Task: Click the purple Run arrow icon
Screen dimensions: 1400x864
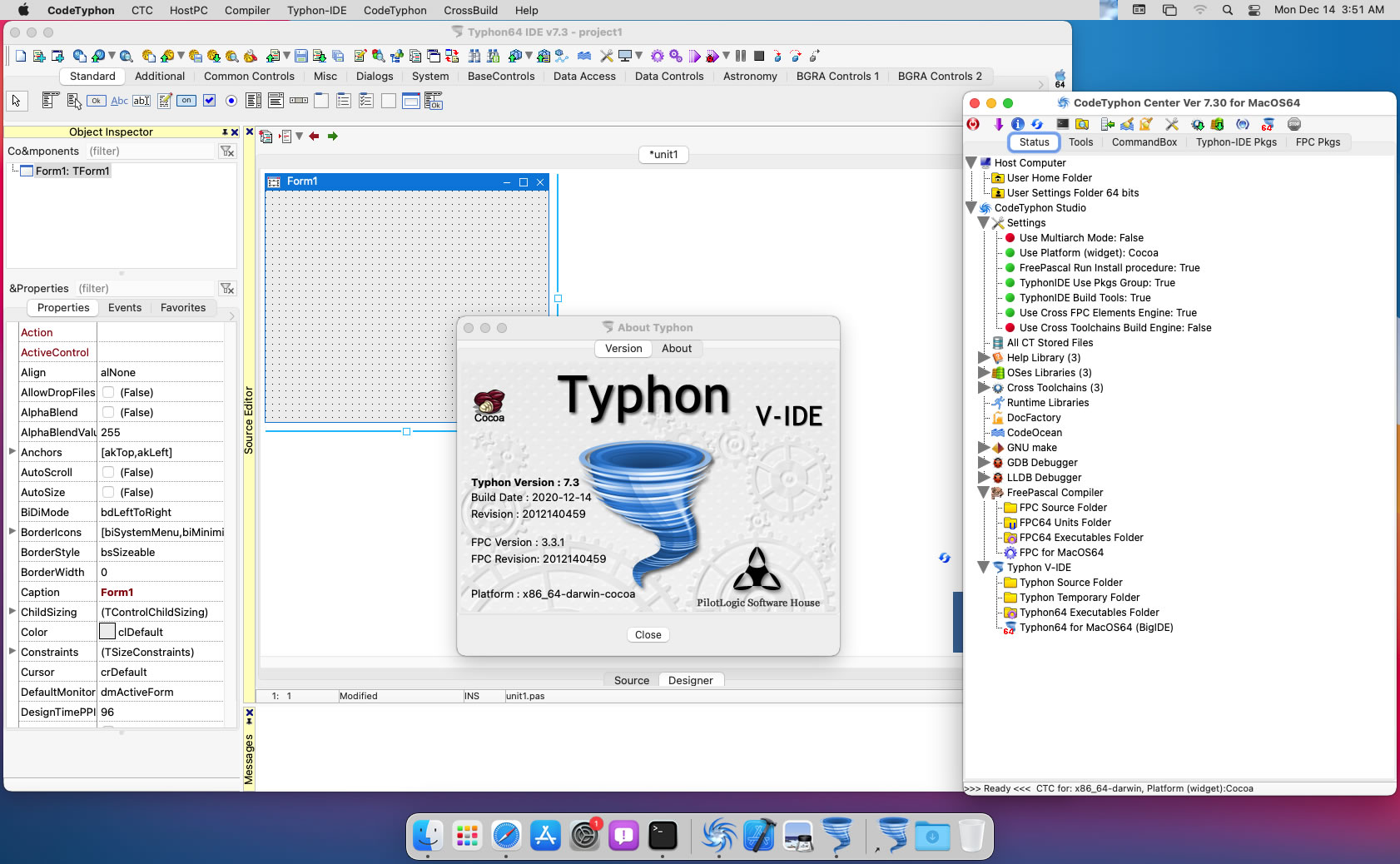Action: [x=694, y=56]
